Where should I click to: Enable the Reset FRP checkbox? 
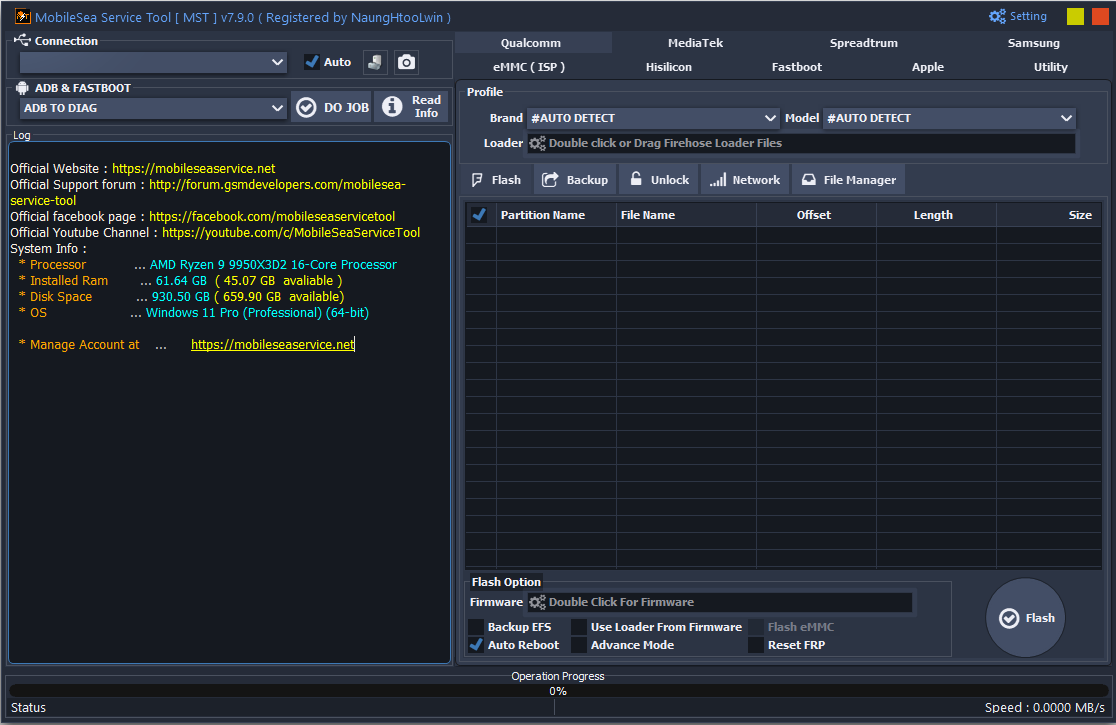click(x=756, y=645)
